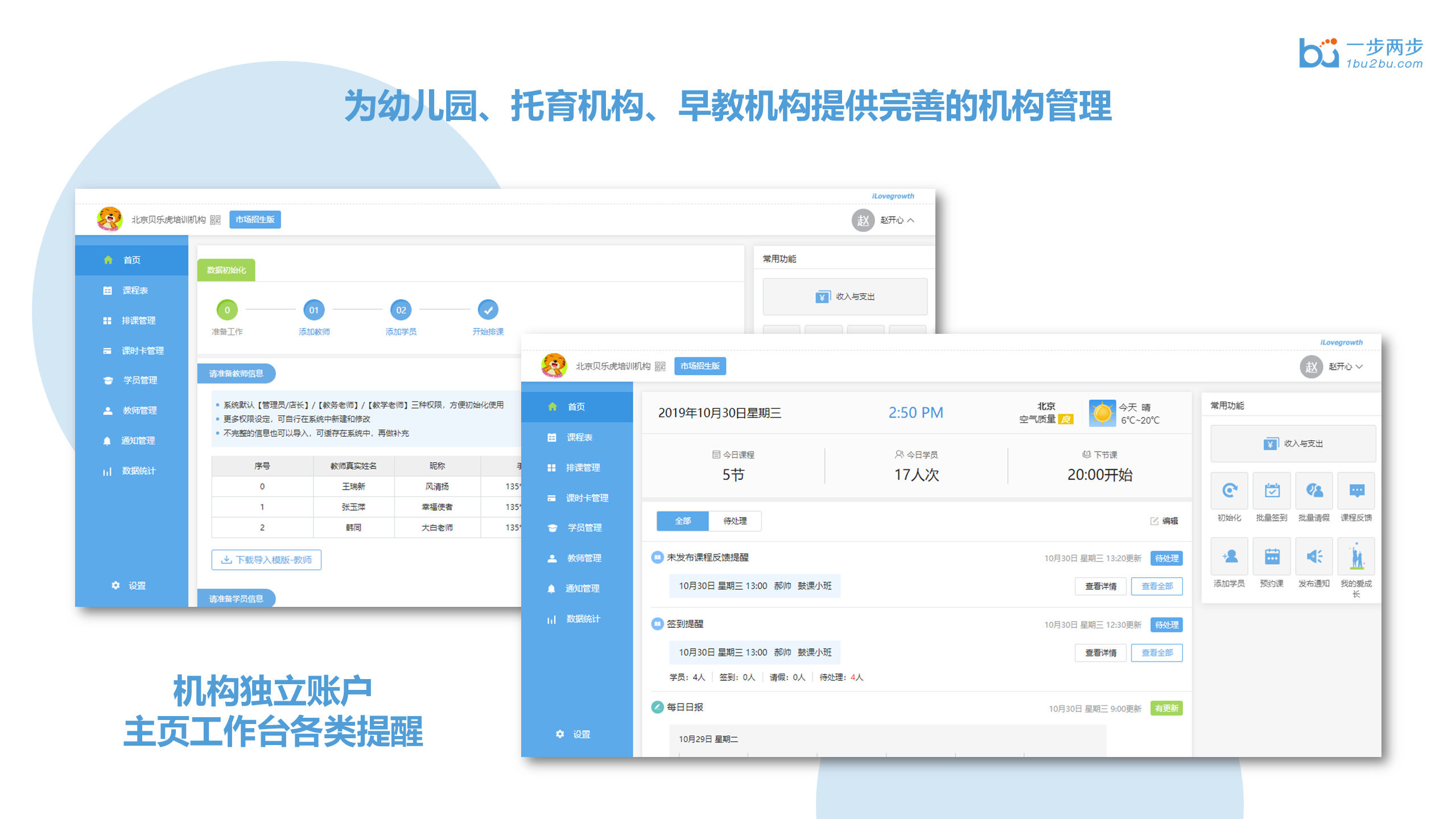Click the 发布通知 megaphone icon
Viewport: 1456px width, 819px height.
1314,556
